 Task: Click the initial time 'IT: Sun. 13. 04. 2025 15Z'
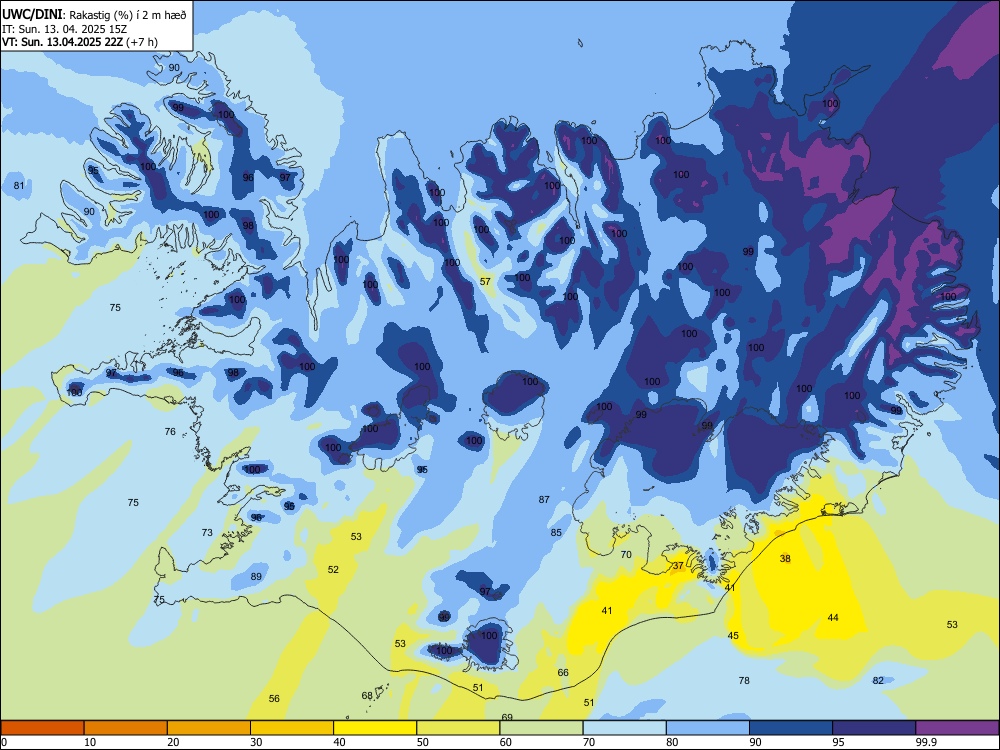64,29
